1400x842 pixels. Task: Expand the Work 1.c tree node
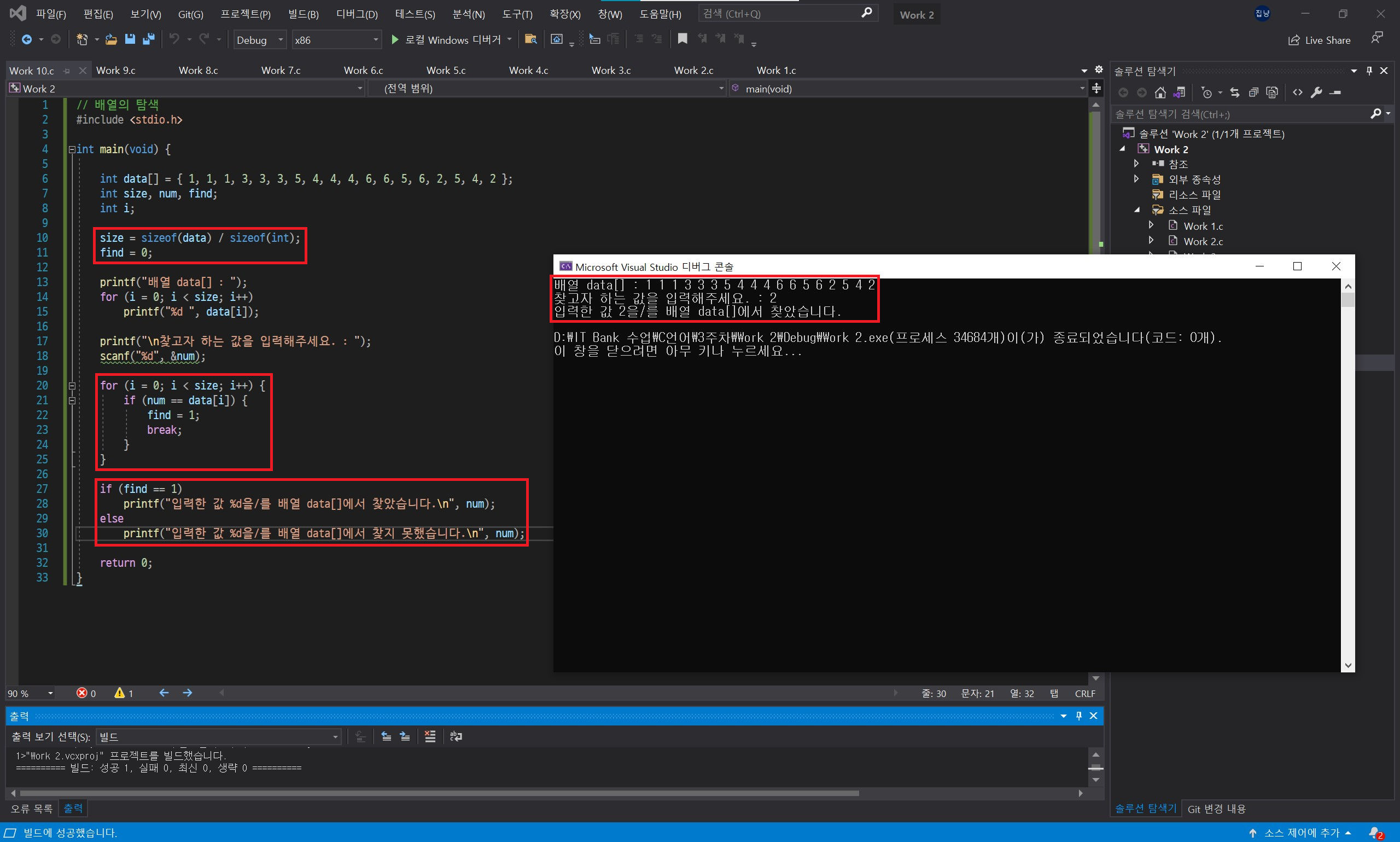coord(1151,226)
